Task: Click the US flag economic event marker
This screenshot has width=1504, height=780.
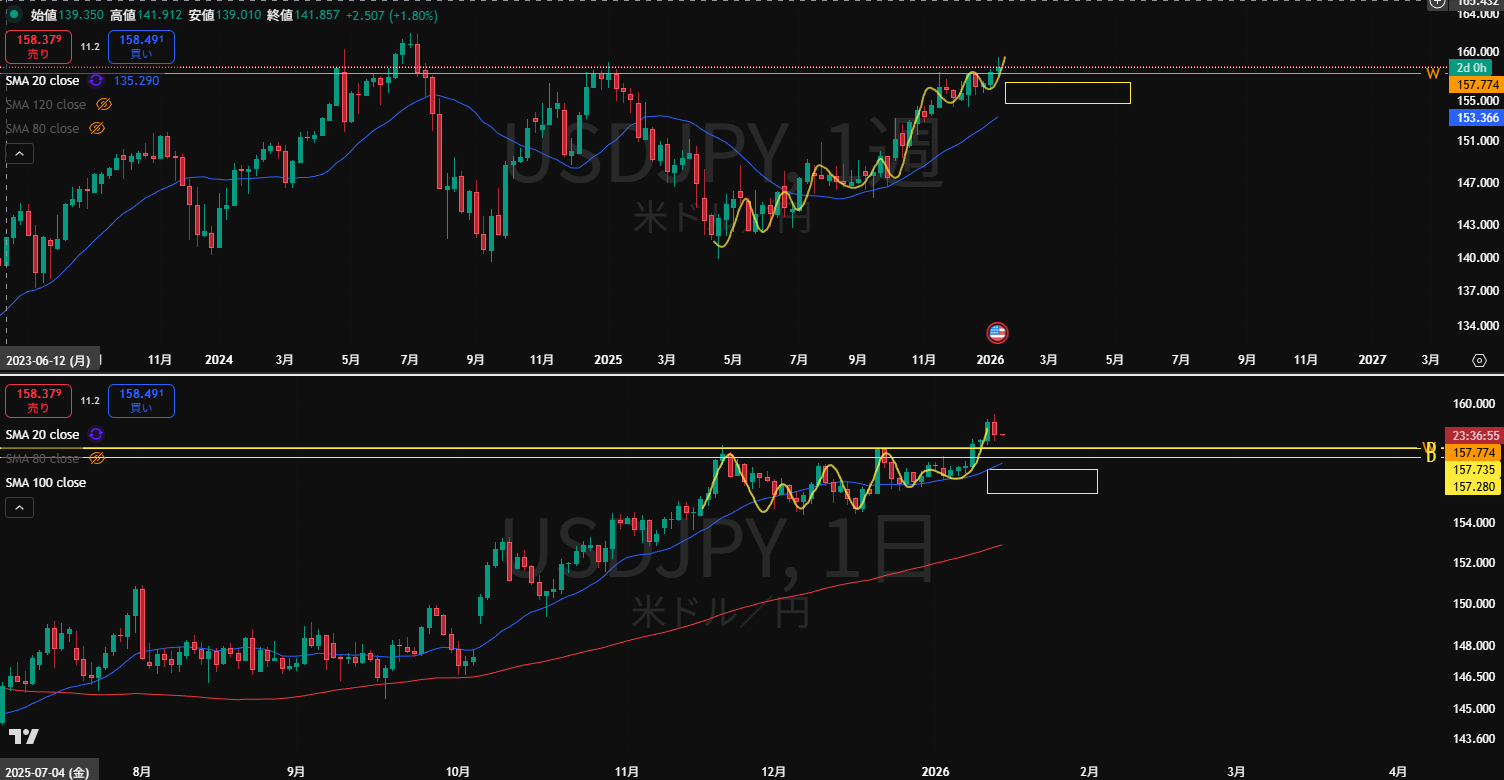Action: click(x=996, y=333)
